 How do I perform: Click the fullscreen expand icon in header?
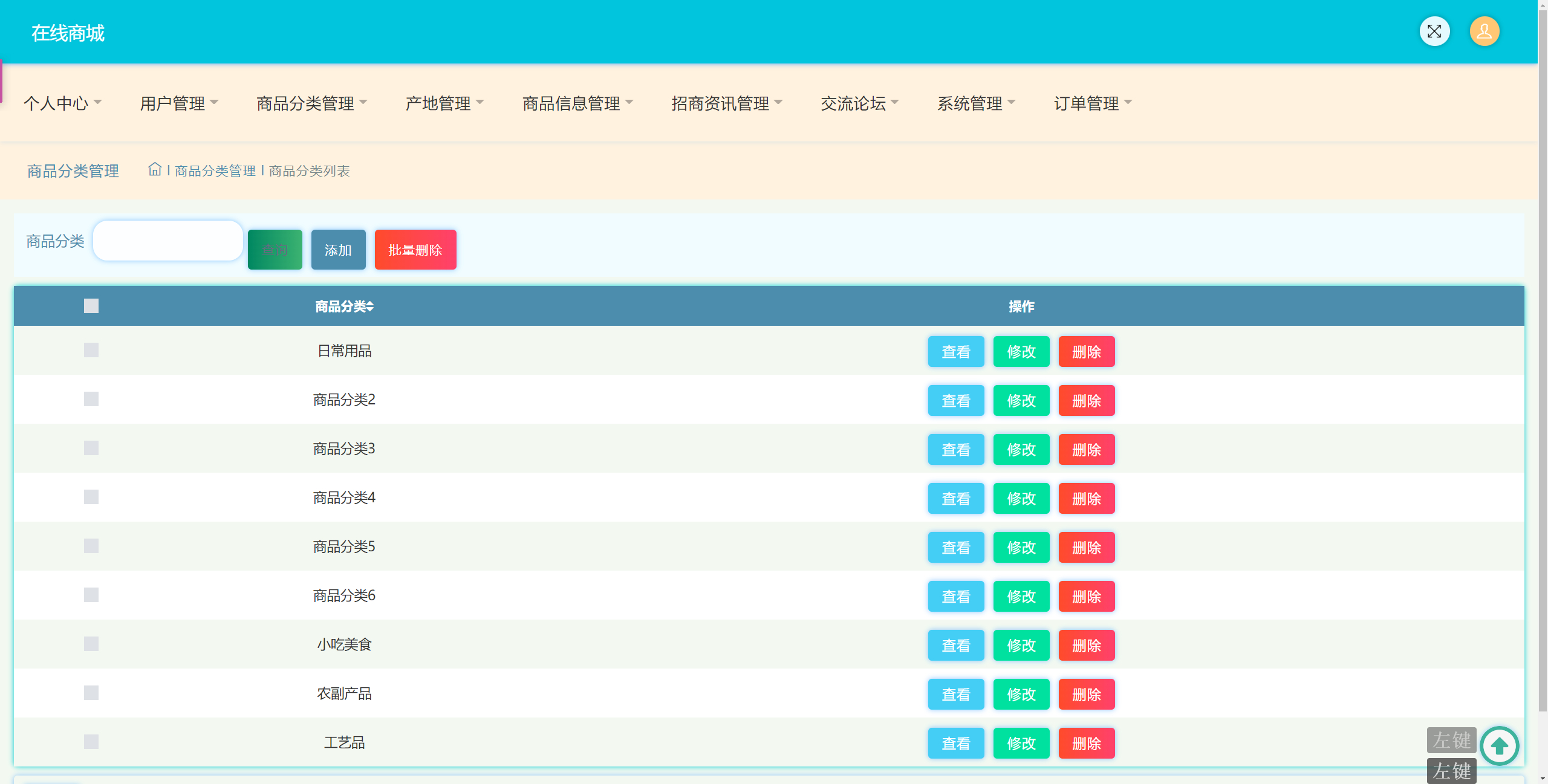(x=1436, y=31)
